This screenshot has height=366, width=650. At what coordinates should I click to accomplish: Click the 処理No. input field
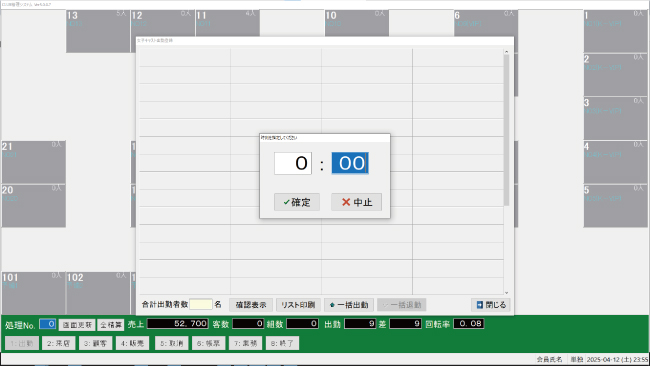pos(48,324)
